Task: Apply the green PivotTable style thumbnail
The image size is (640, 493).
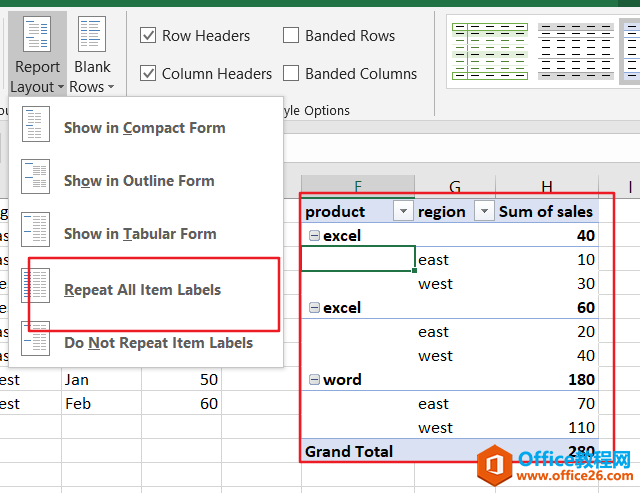Action: pos(490,51)
